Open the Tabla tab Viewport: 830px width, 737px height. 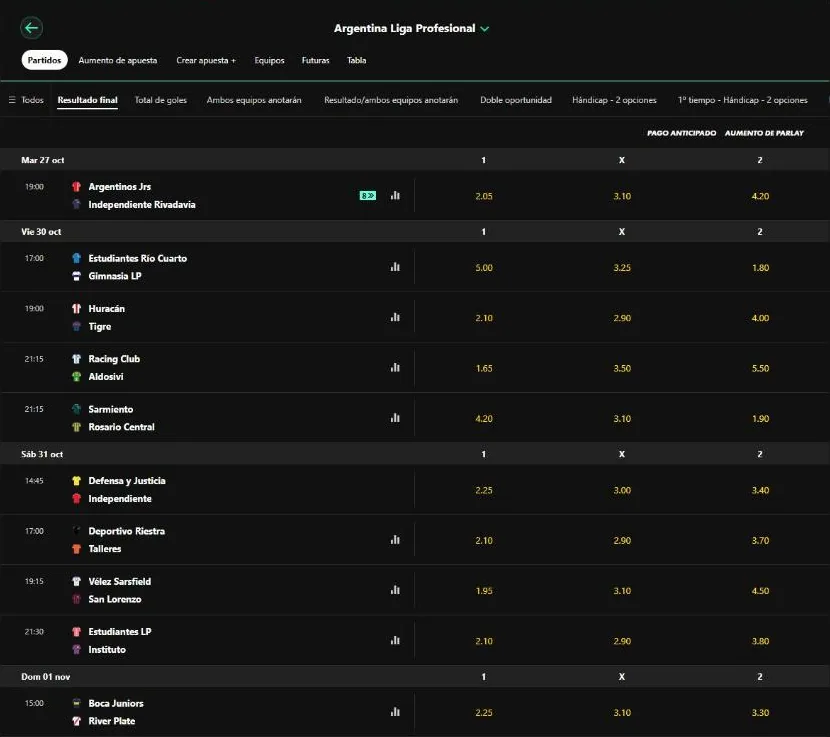click(356, 60)
